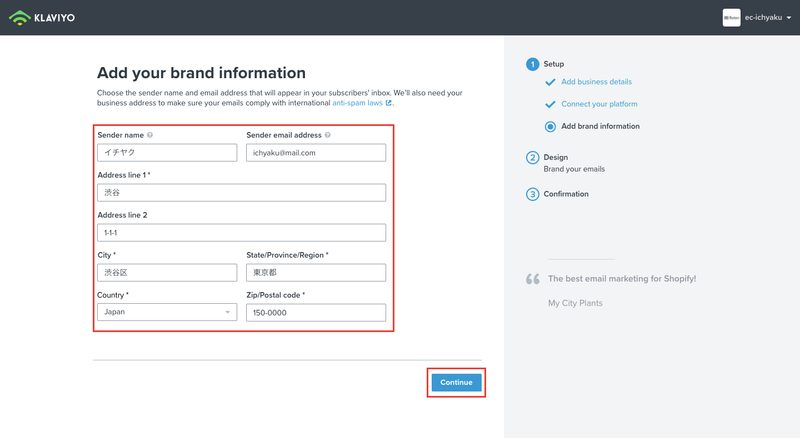
Task: Click the step 3 Confirmation circle icon
Action: click(x=532, y=194)
